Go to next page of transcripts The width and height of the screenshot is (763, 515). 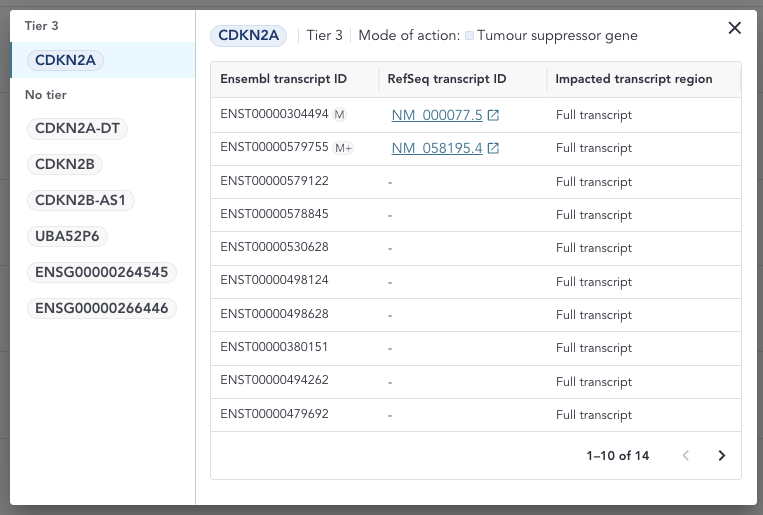(722, 456)
